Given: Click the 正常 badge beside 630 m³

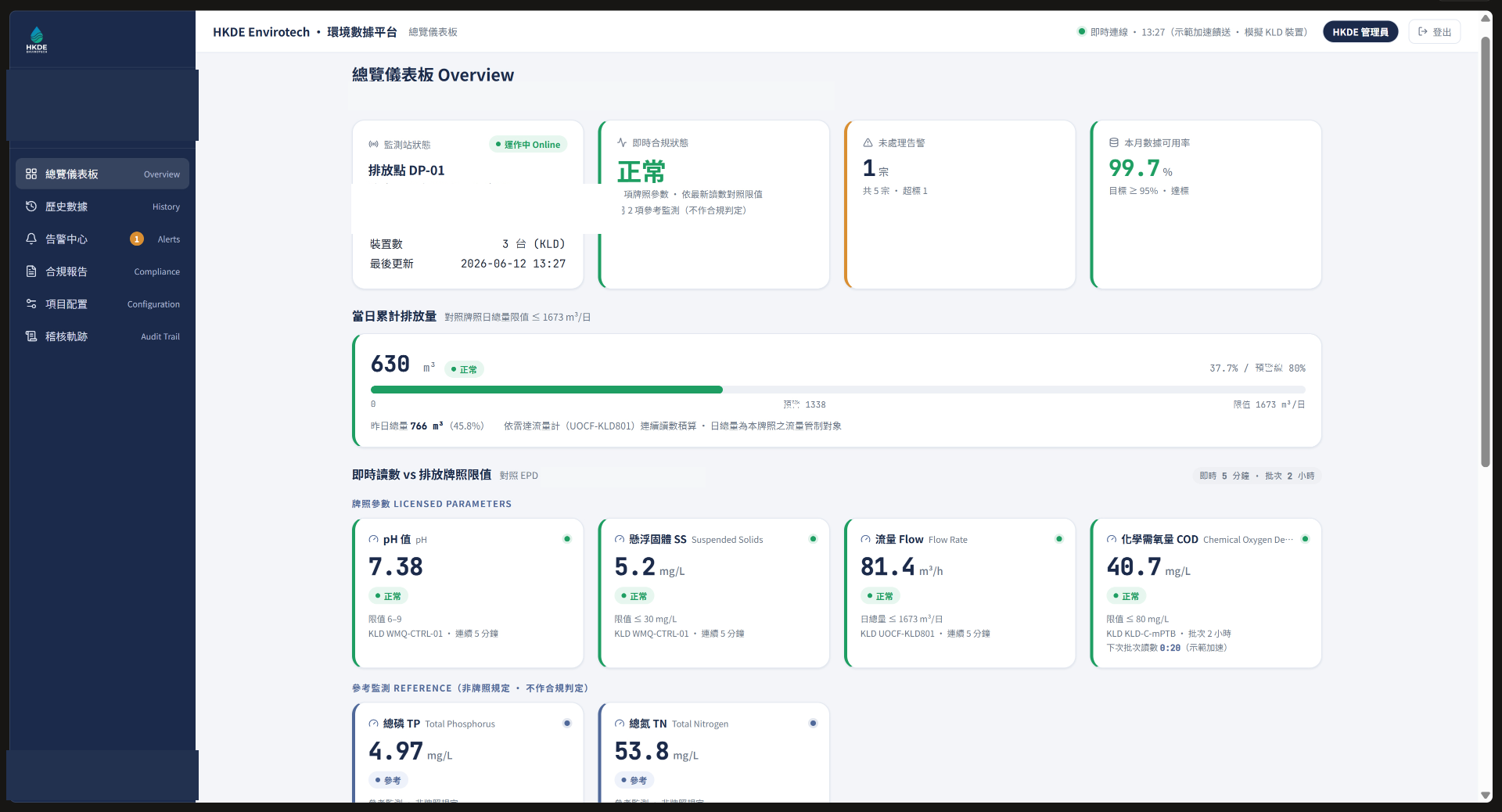Looking at the screenshot, I should pyautogui.click(x=464, y=369).
